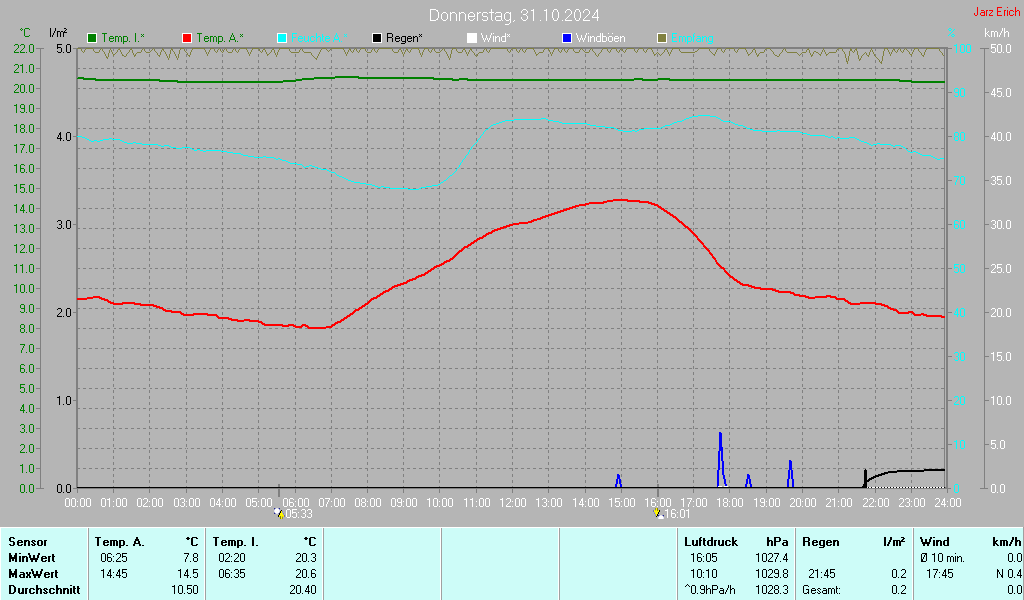Click the pressure minimum time '16:05'

703,558
